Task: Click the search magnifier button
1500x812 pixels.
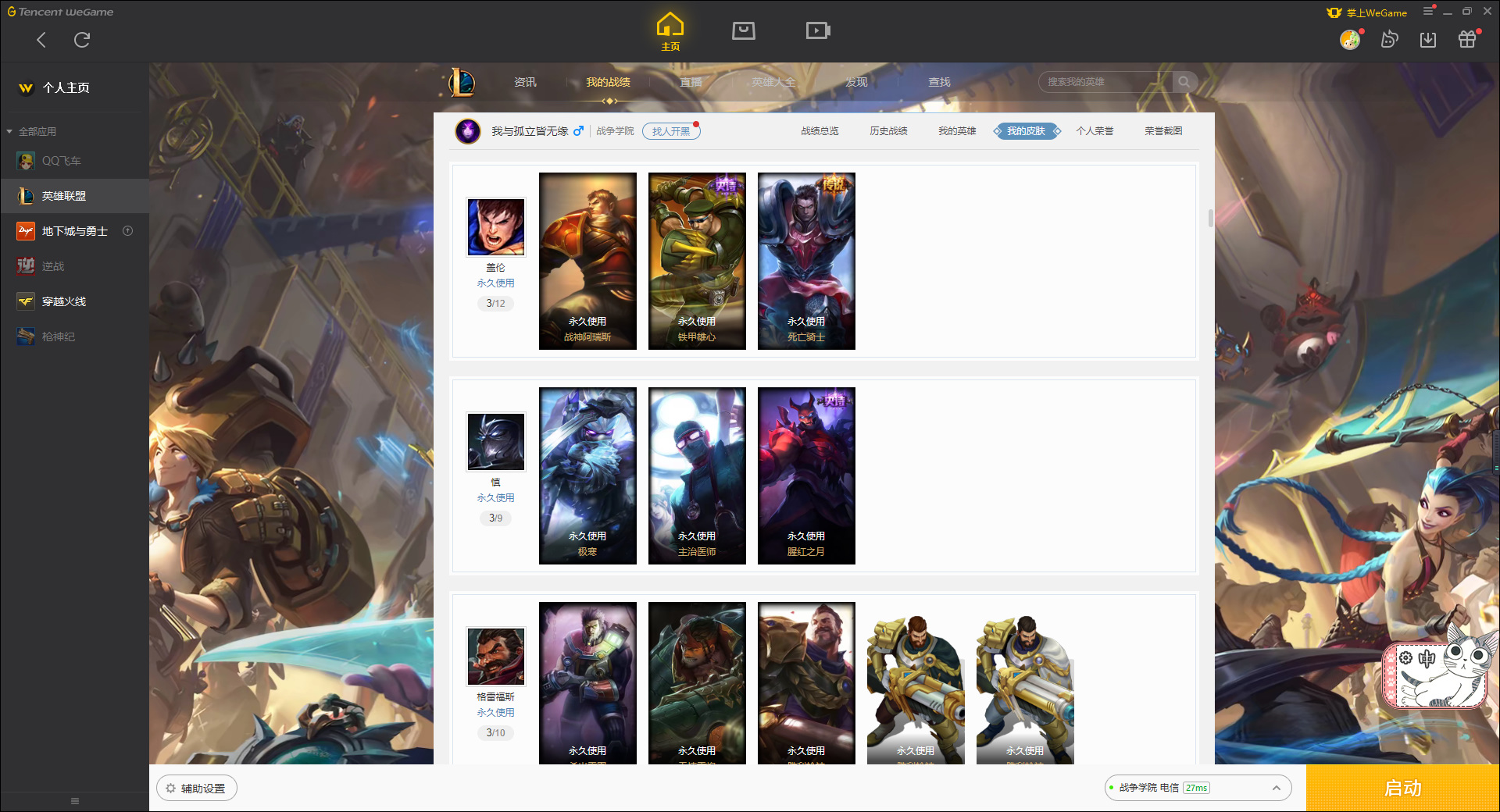Action: coord(1184,82)
